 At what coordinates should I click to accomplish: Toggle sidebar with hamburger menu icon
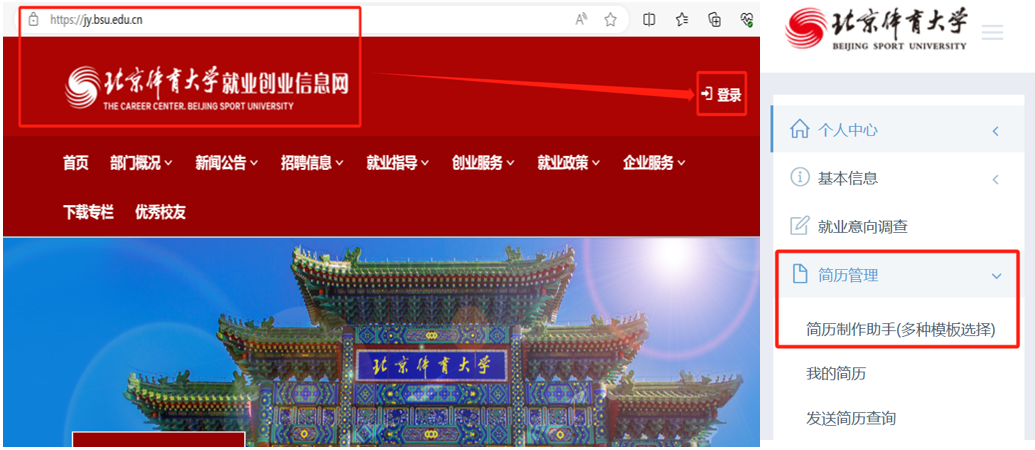[x=991, y=33]
